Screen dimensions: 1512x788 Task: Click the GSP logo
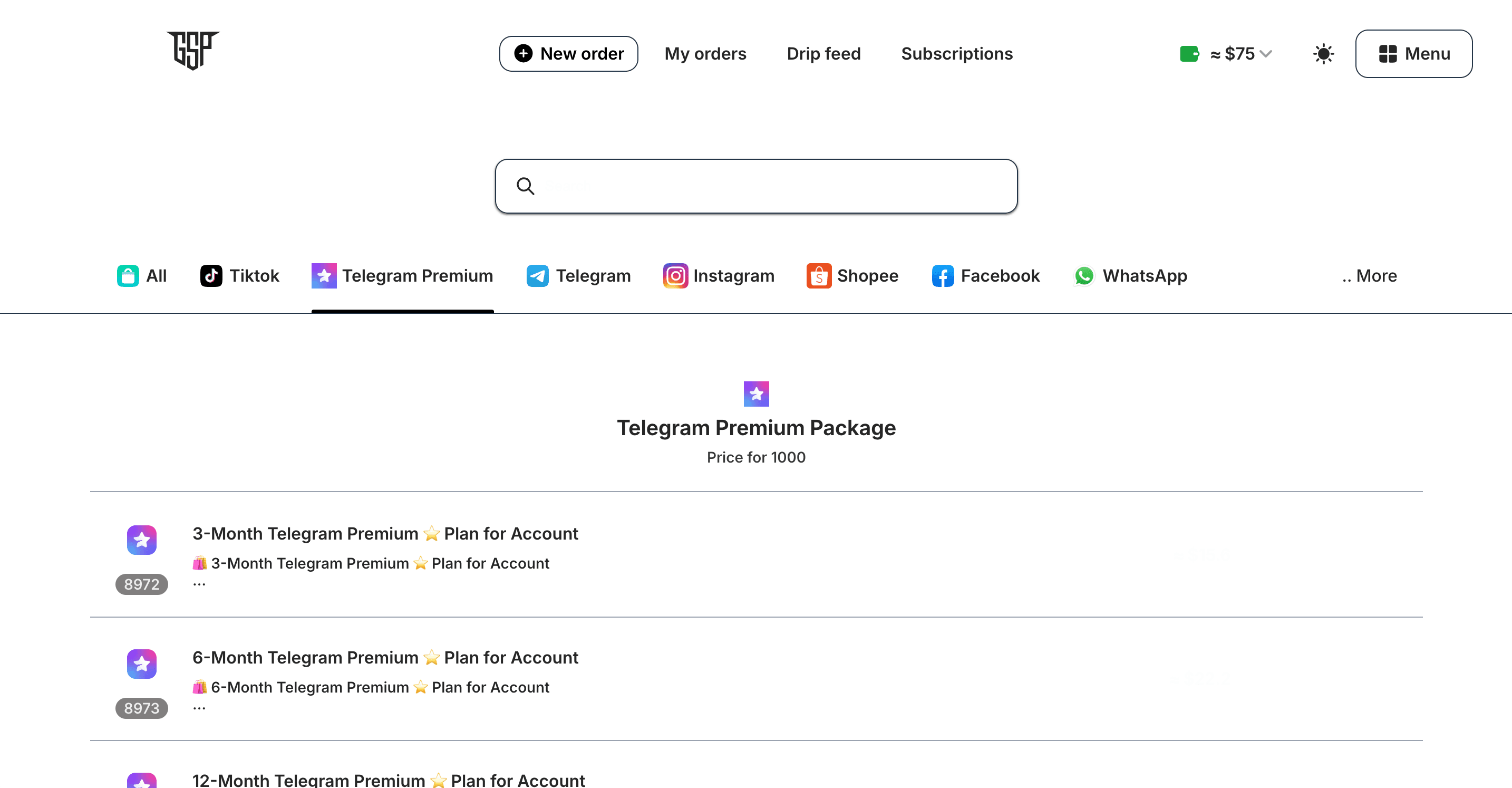pos(193,51)
